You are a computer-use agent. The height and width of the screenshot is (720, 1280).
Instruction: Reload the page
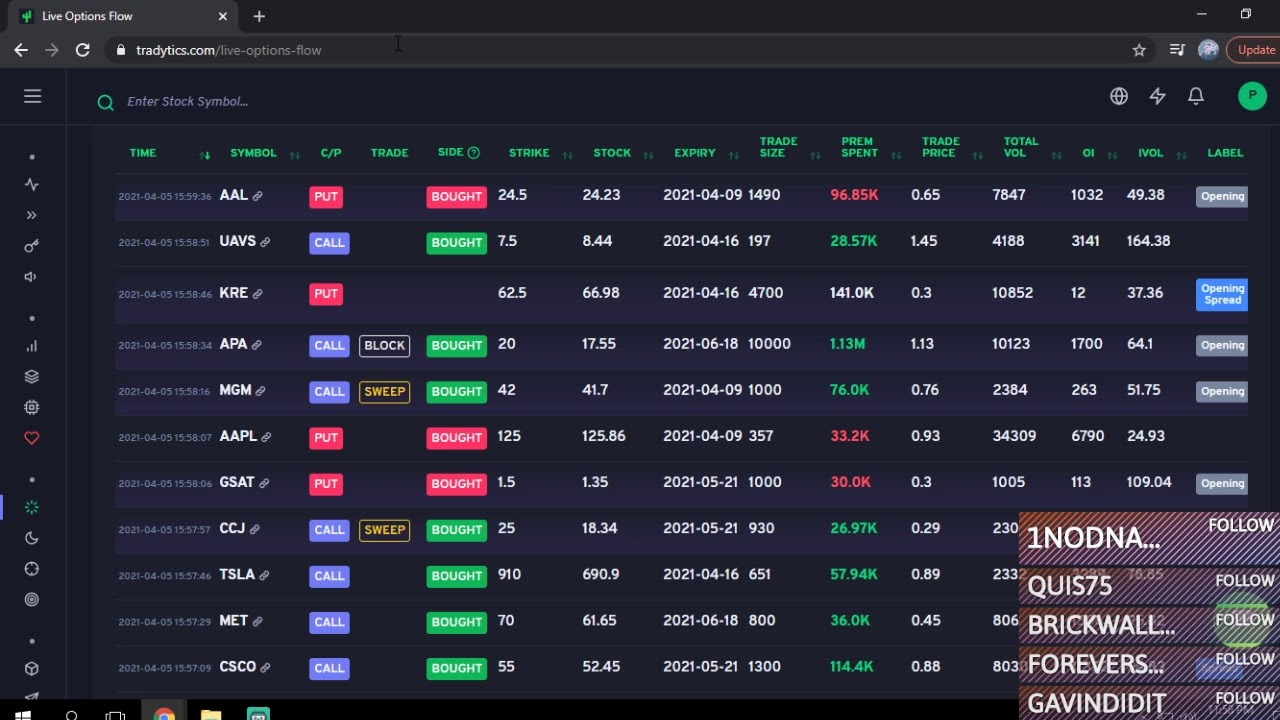point(83,50)
